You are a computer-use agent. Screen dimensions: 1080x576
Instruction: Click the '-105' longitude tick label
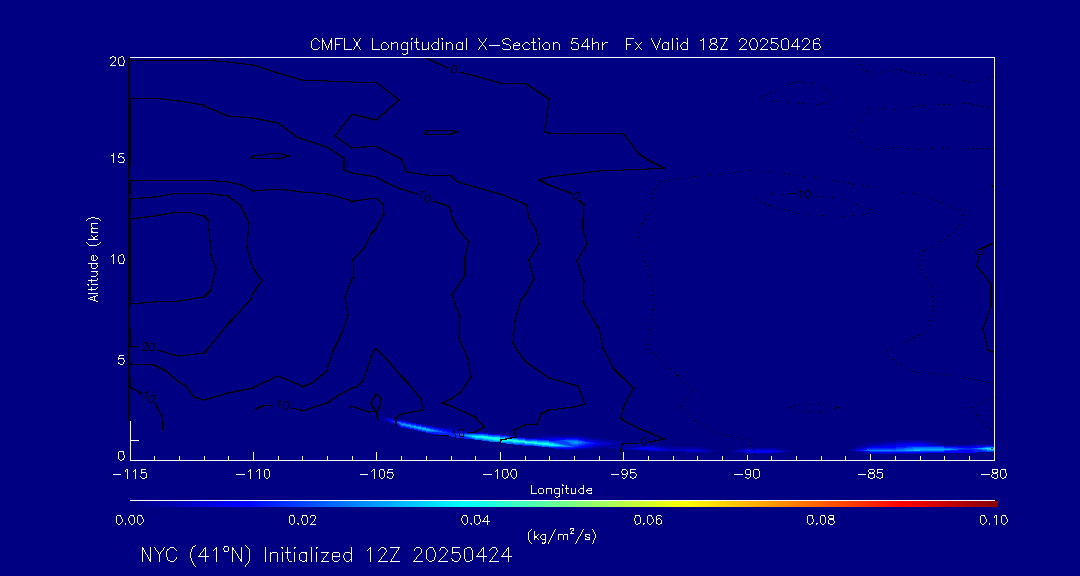tap(376, 475)
